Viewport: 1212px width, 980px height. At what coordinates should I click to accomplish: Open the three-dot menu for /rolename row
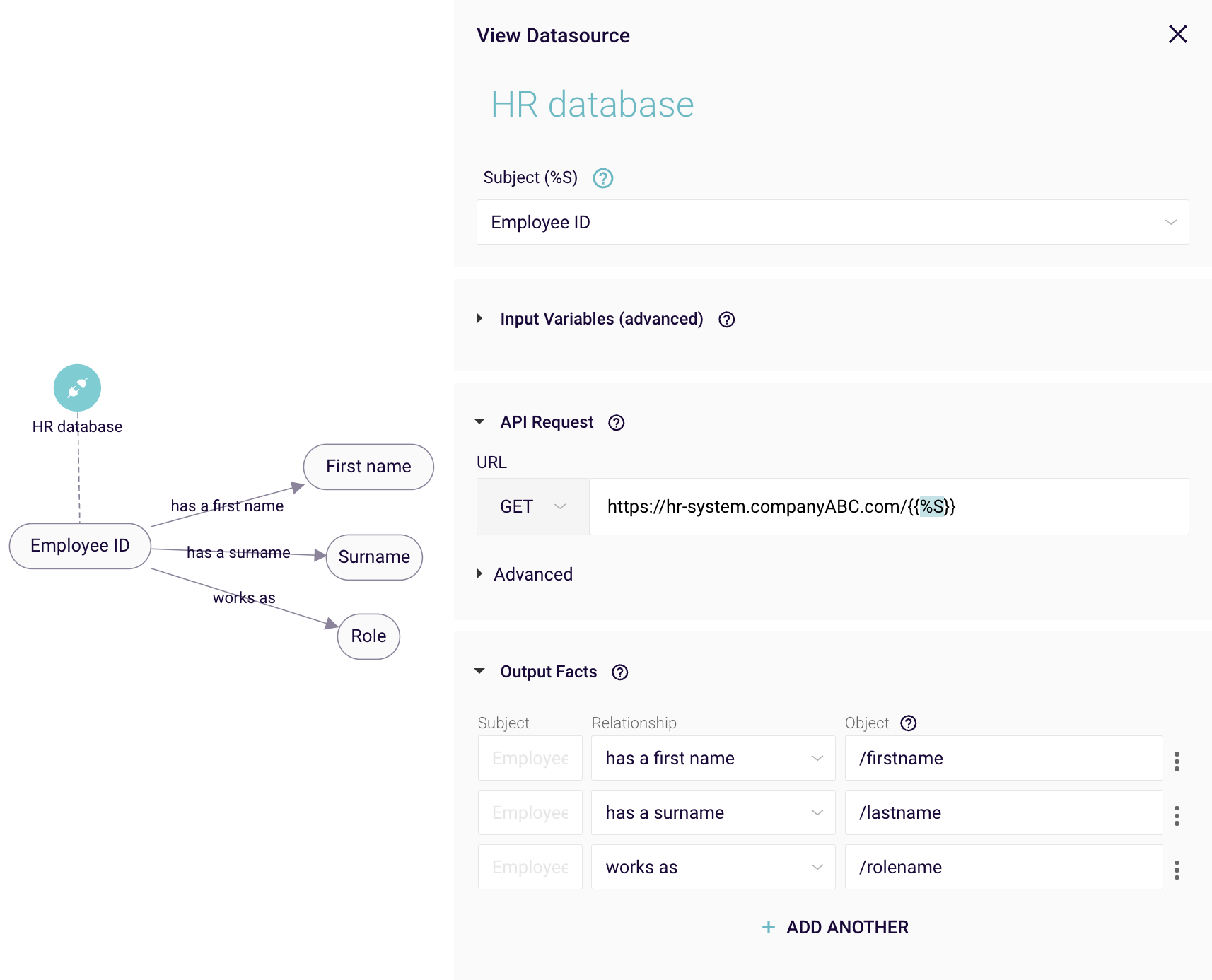[1177, 870]
